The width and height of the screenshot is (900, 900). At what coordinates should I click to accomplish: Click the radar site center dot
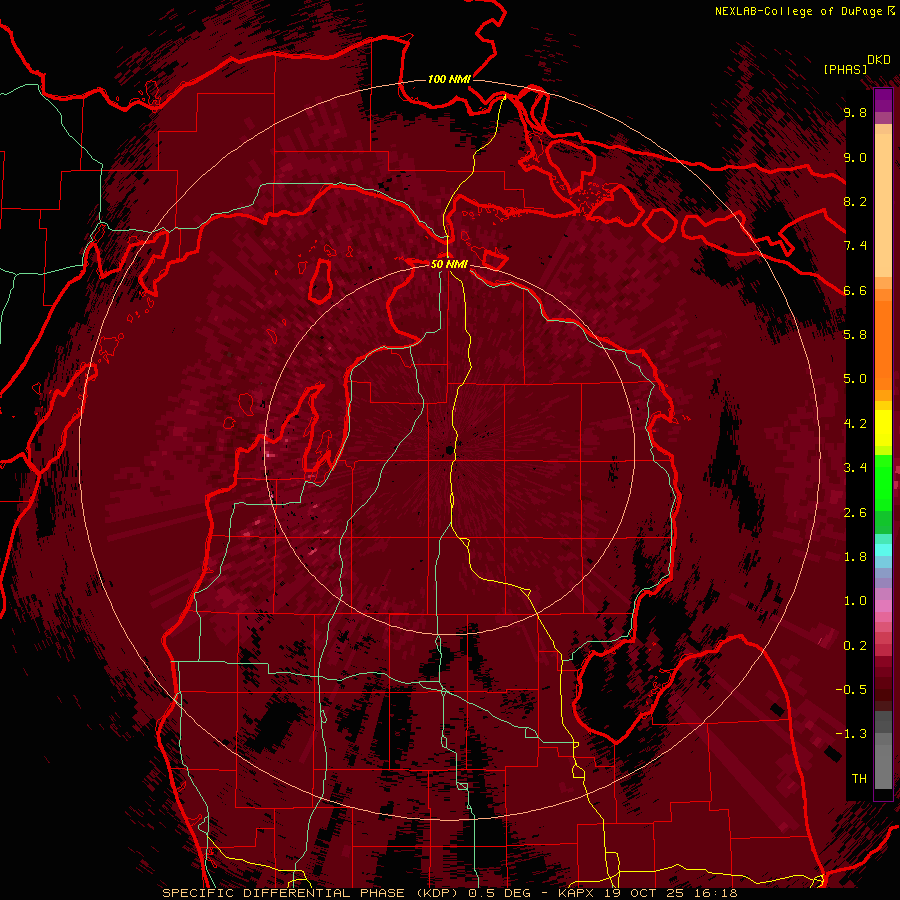(448, 450)
